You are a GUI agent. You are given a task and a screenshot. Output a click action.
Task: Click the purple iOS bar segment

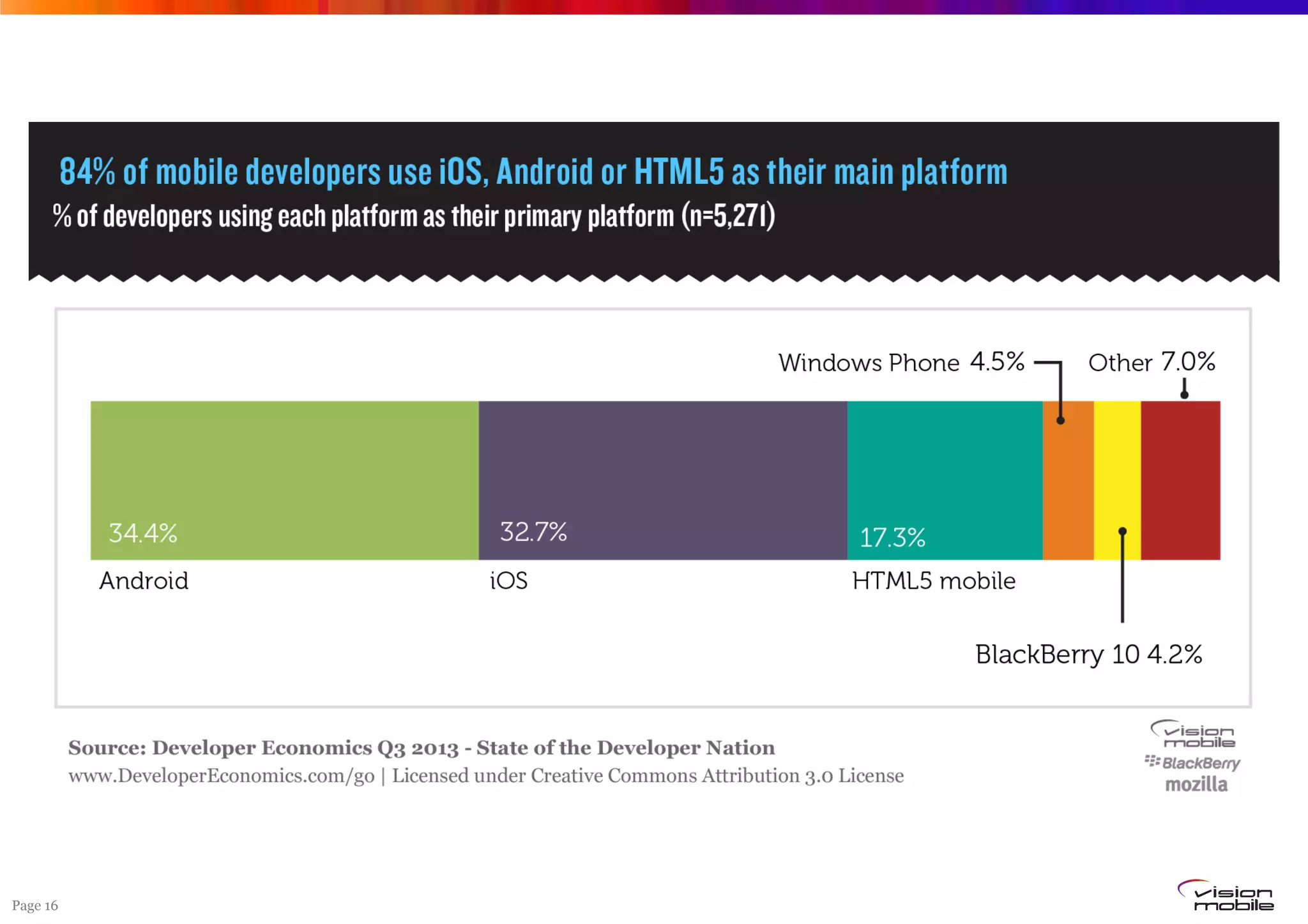[x=662, y=480]
